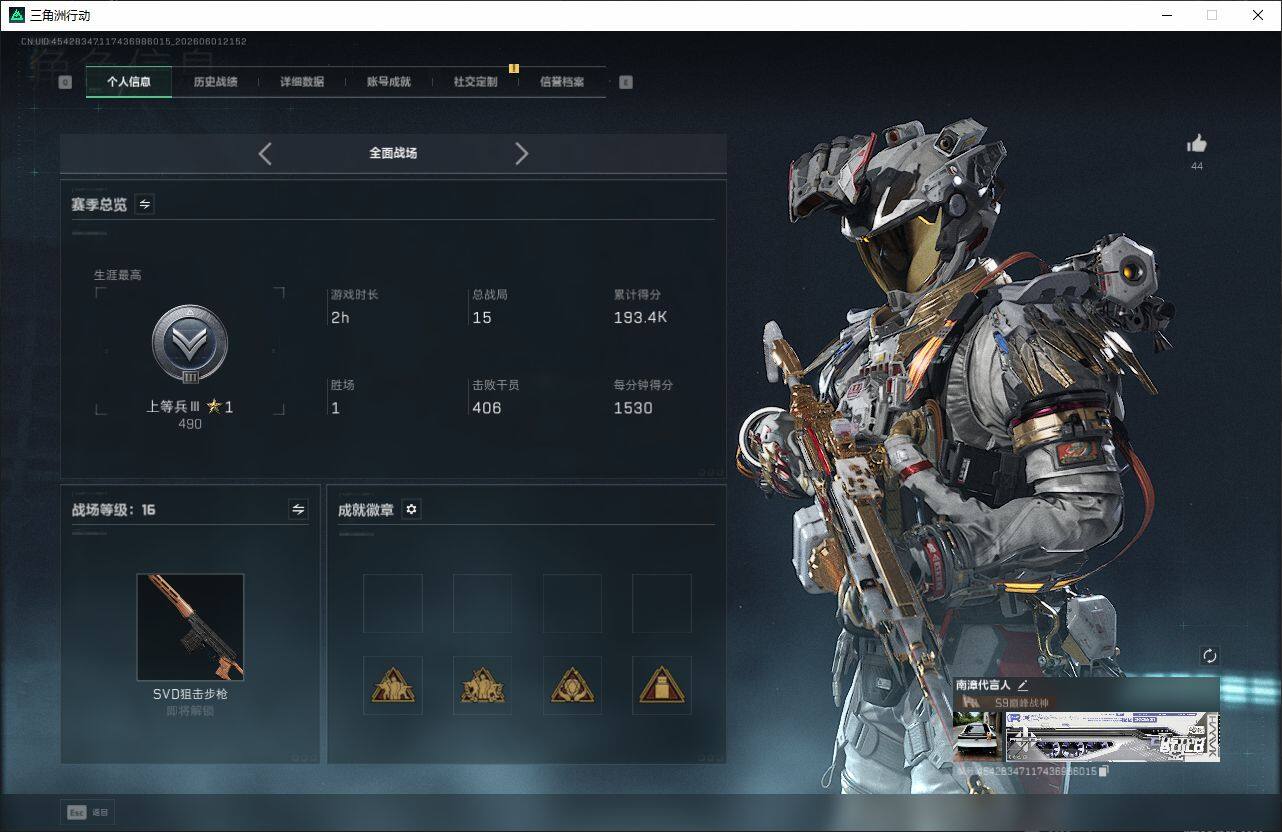Click the 战场等级：16 heading
Viewport: 1282px width, 832px height.
click(x=114, y=510)
